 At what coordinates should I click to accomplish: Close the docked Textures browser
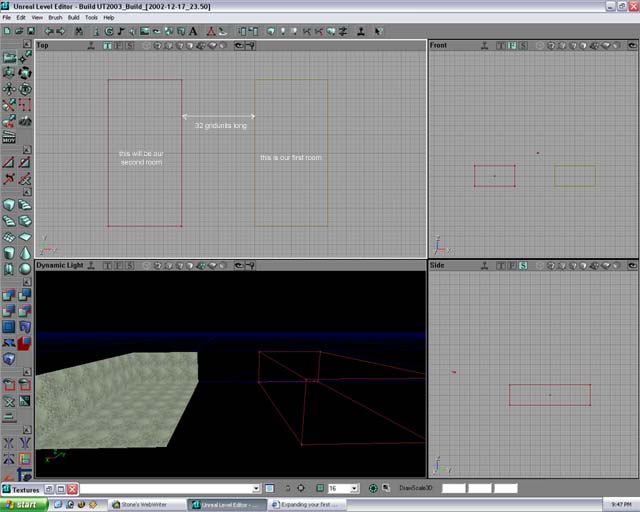click(x=72, y=489)
